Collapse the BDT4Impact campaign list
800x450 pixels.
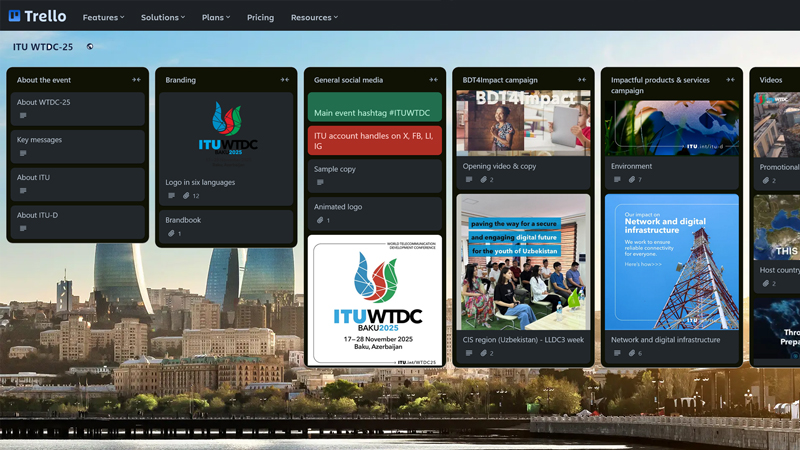pyautogui.click(x=582, y=80)
